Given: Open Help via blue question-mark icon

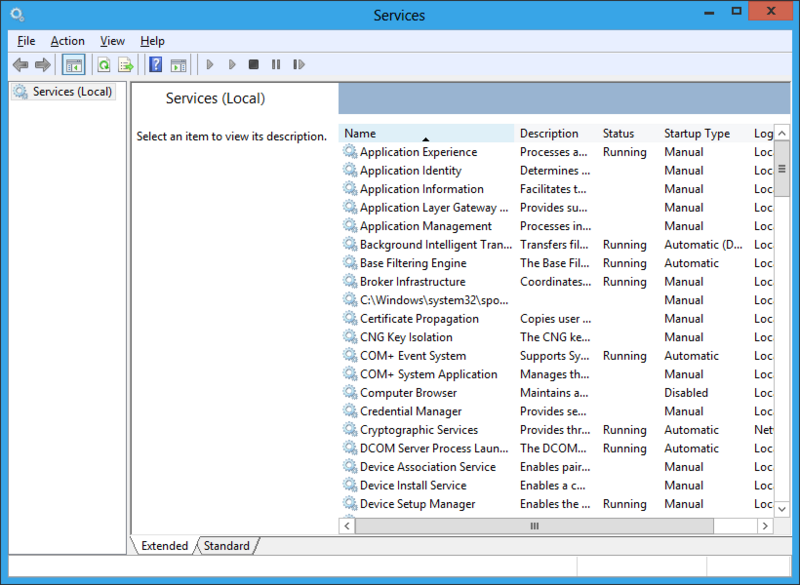Looking at the screenshot, I should pyautogui.click(x=155, y=65).
